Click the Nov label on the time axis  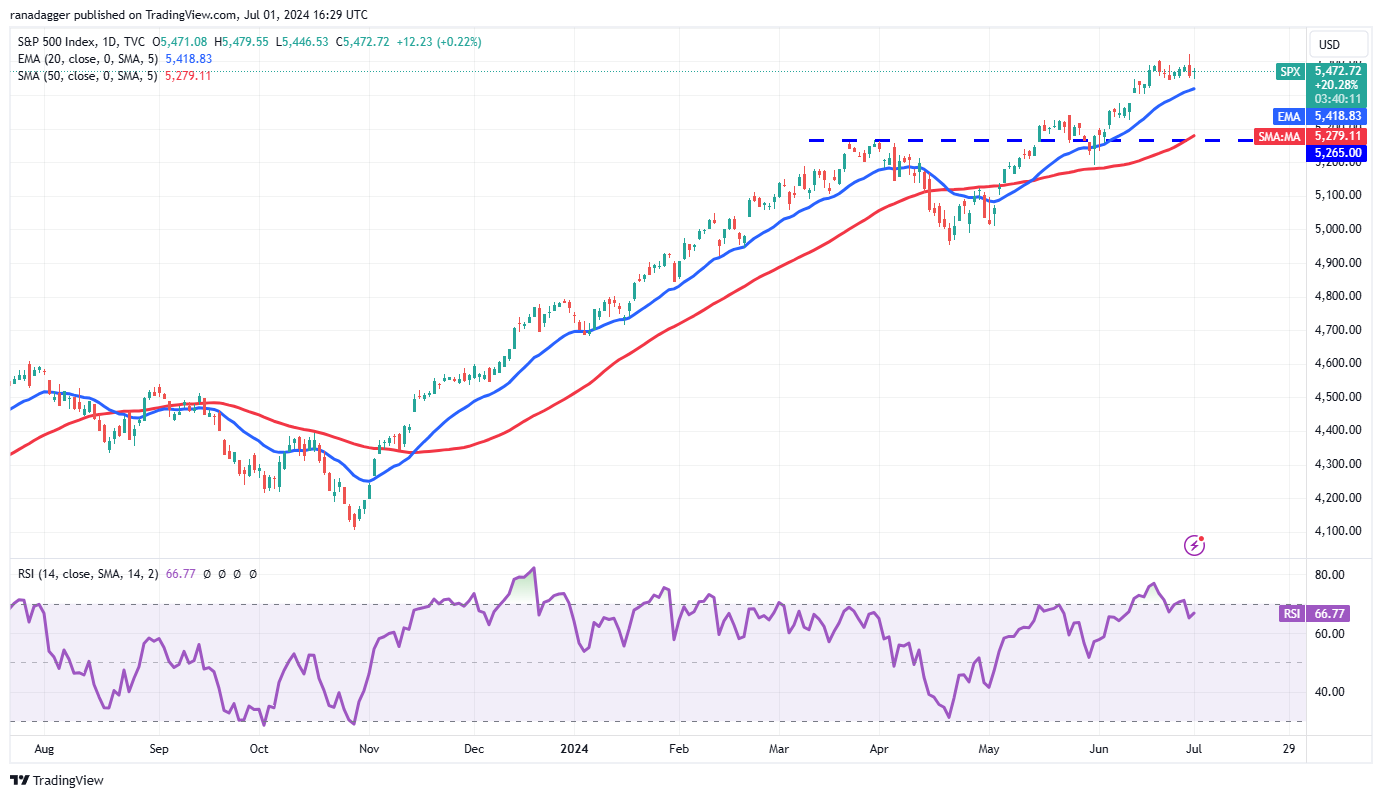click(369, 748)
